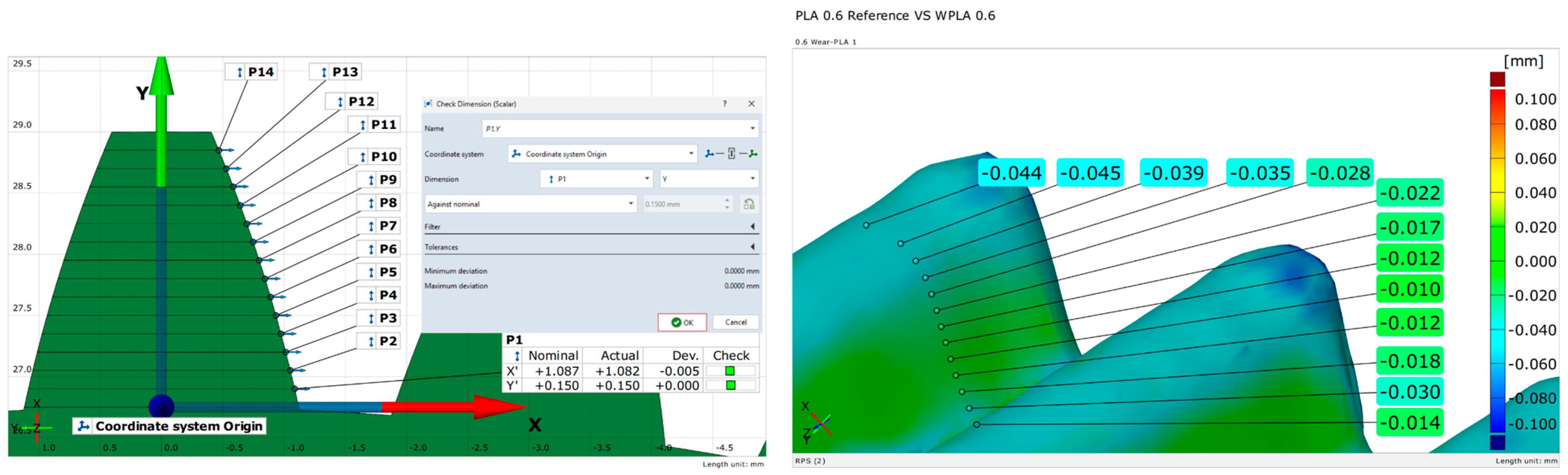Expand the Filter section
The width and height of the screenshot is (1568, 475).
coord(752,227)
